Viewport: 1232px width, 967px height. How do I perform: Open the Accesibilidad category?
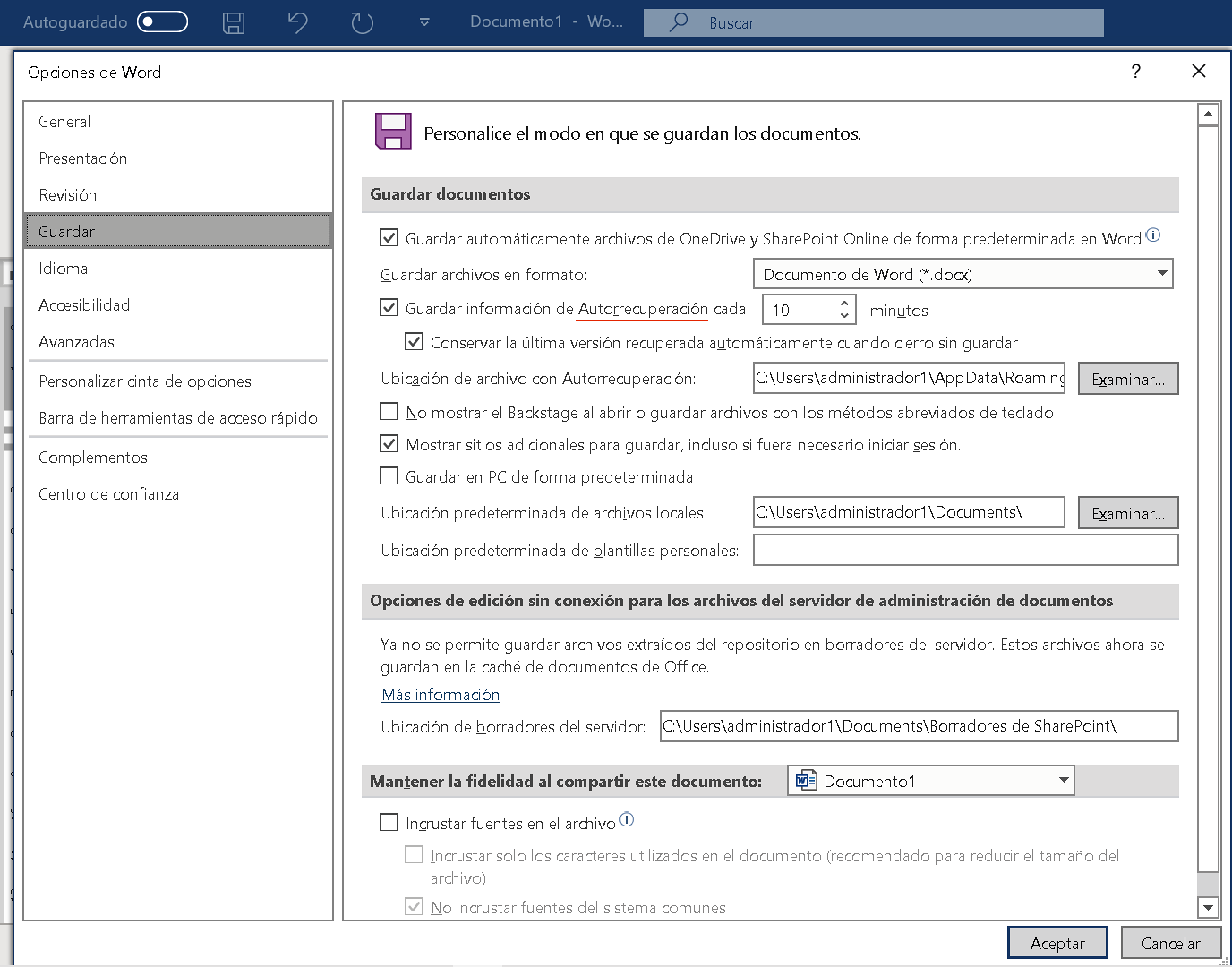coord(178,305)
